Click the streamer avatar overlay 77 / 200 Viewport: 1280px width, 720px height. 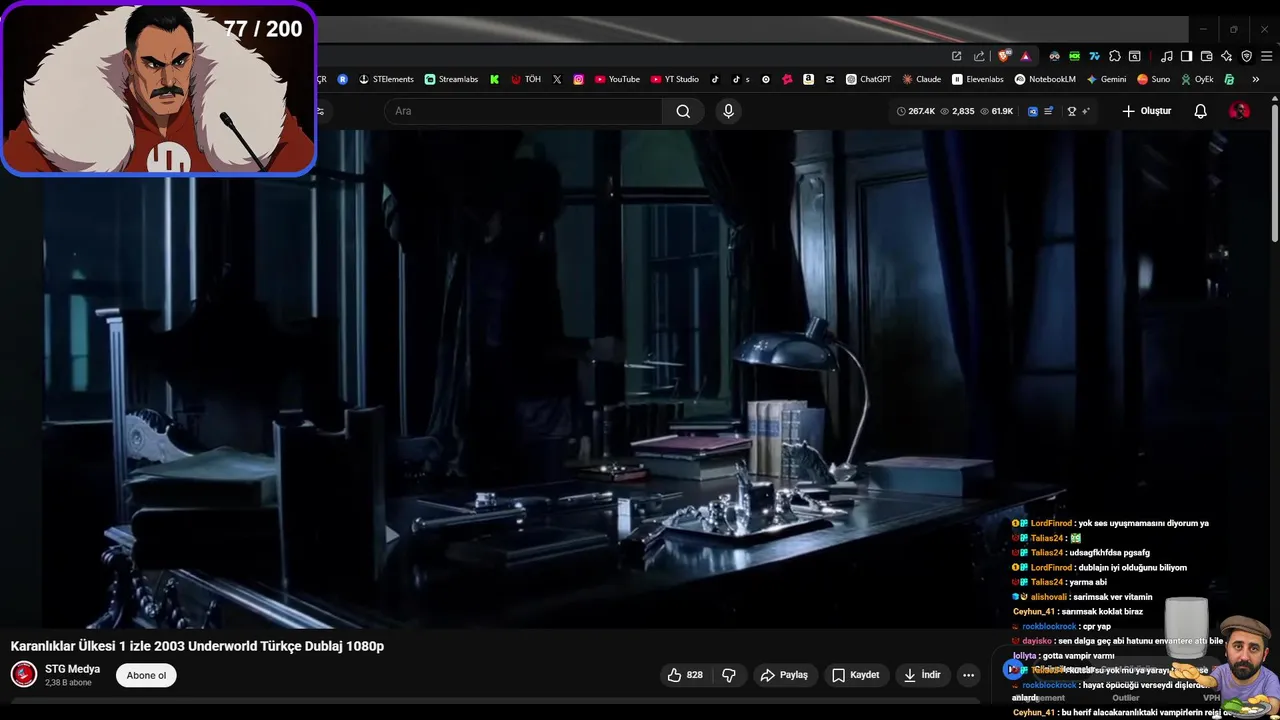click(158, 89)
